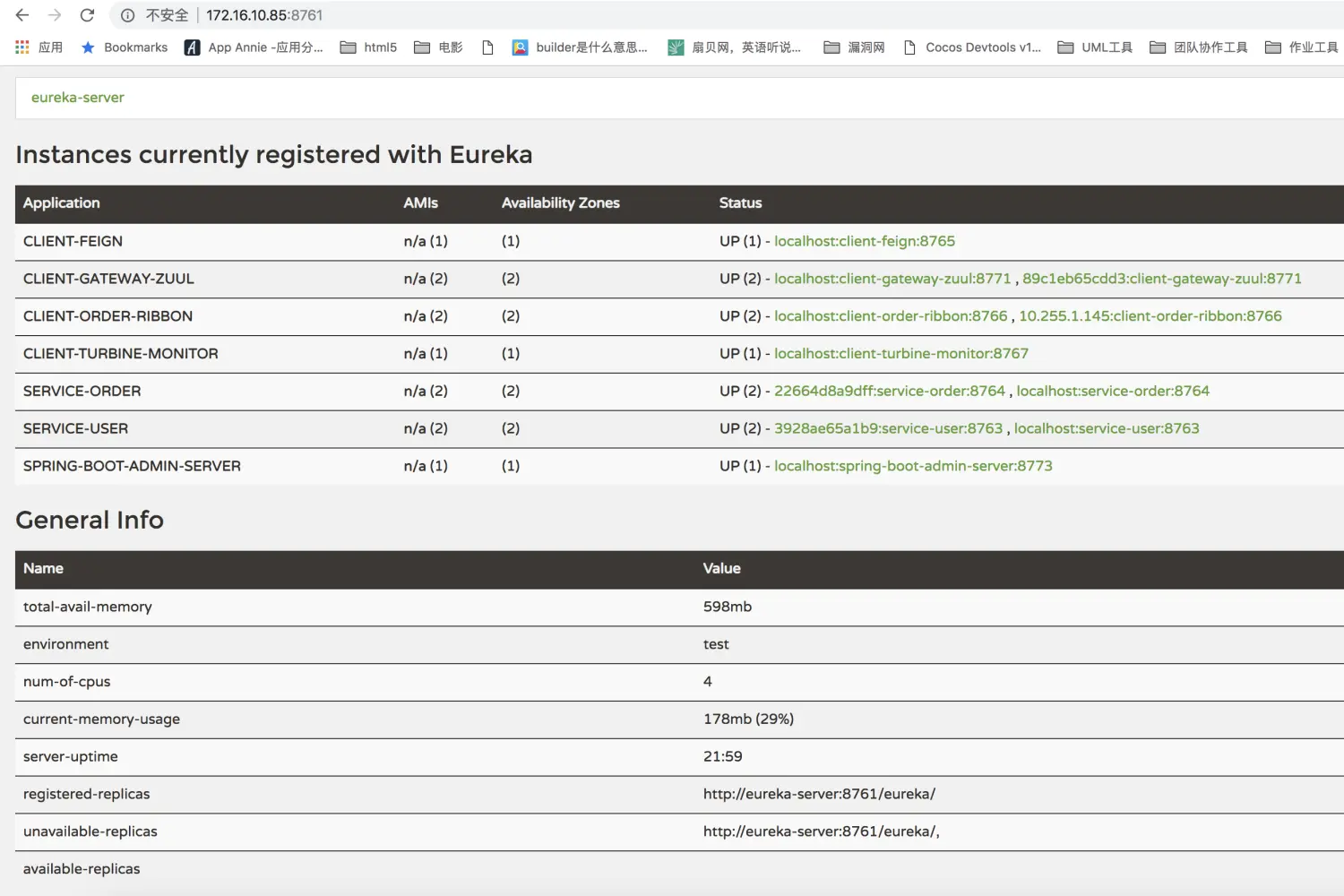Open the UML工具 bookmarks folder
The height and width of the screenshot is (896, 1344).
1095,47
